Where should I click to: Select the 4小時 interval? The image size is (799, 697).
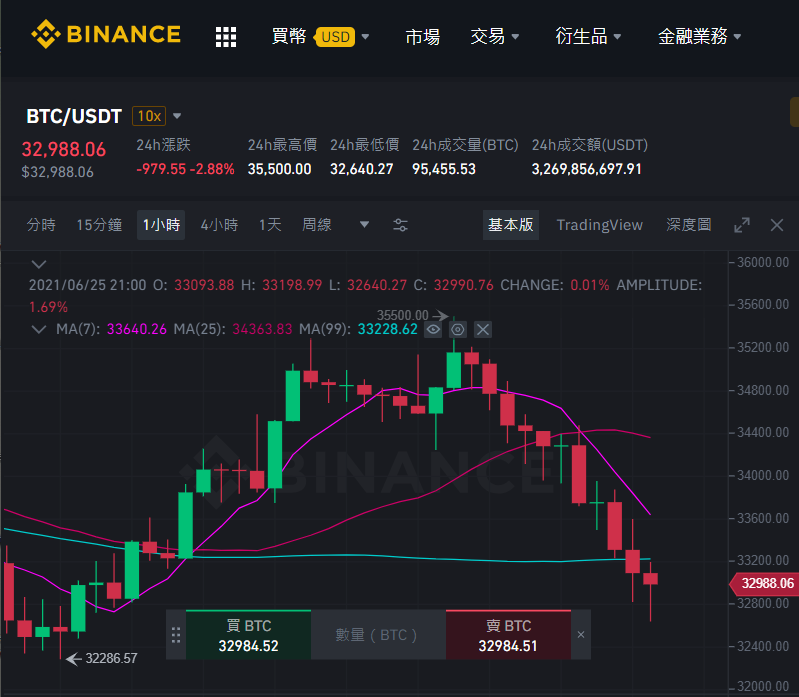219,225
